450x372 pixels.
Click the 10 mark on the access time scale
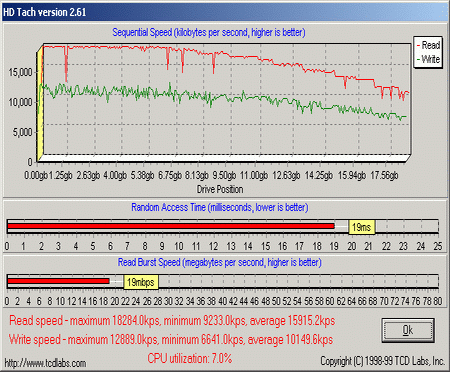pyautogui.click(x=179, y=246)
